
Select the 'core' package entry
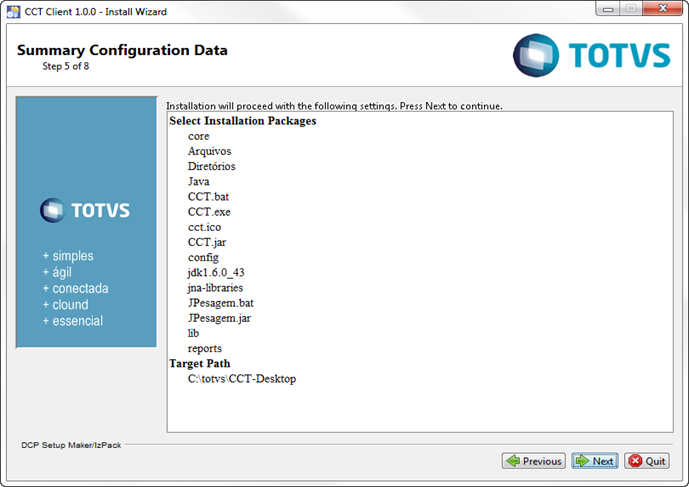[199, 136]
